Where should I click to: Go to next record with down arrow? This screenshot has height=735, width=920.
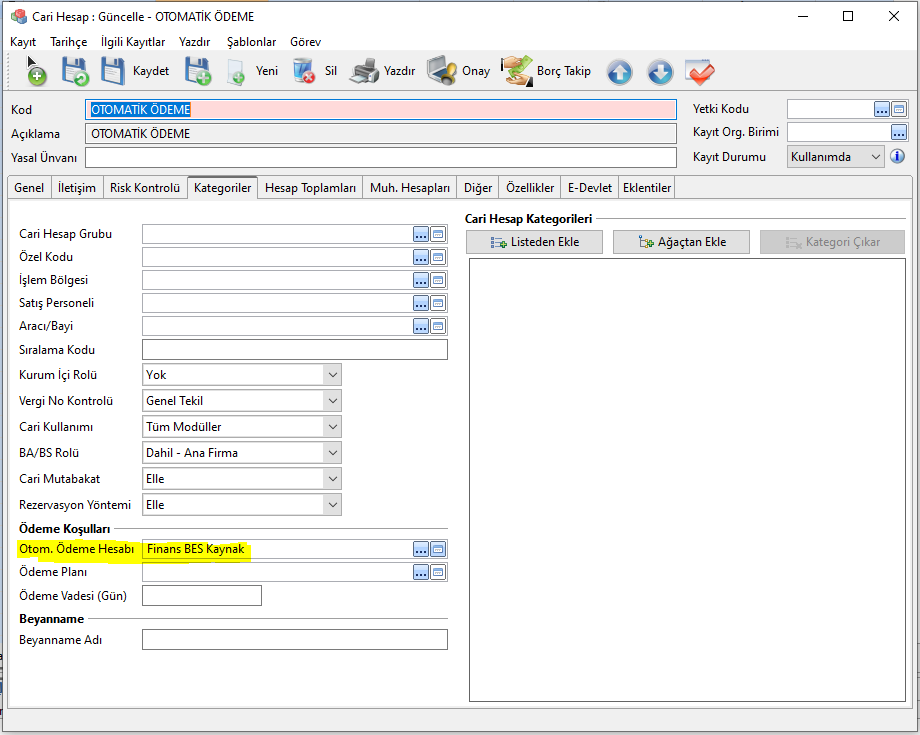(x=659, y=72)
